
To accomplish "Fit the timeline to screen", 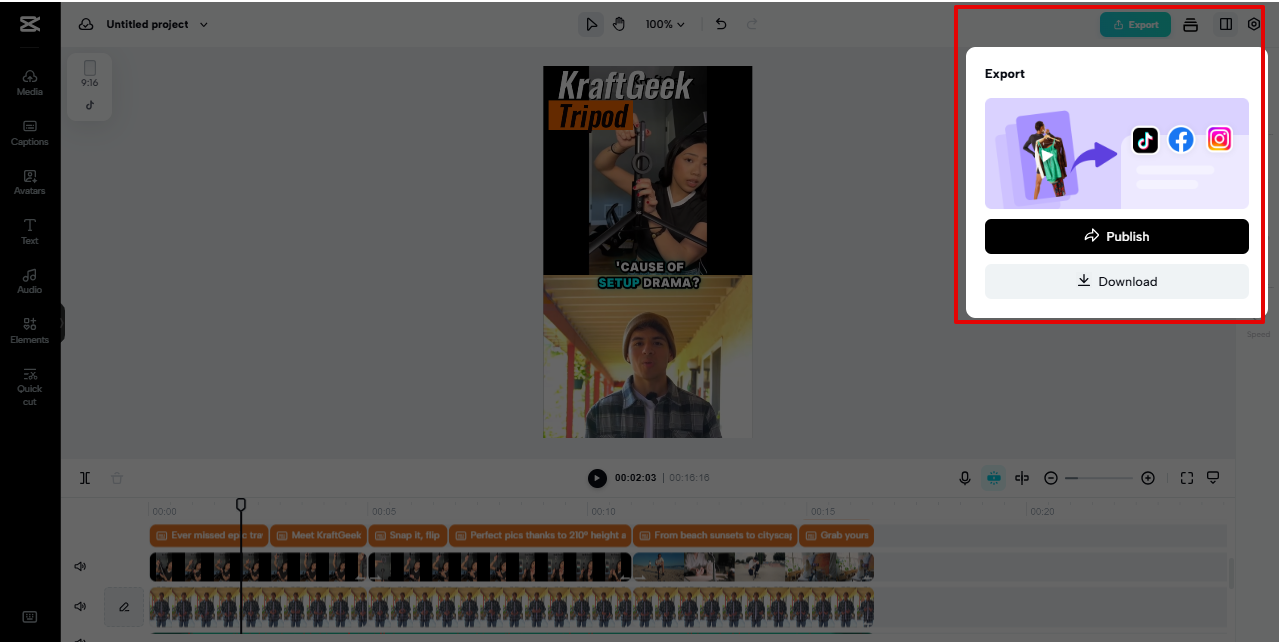I will 1186,478.
